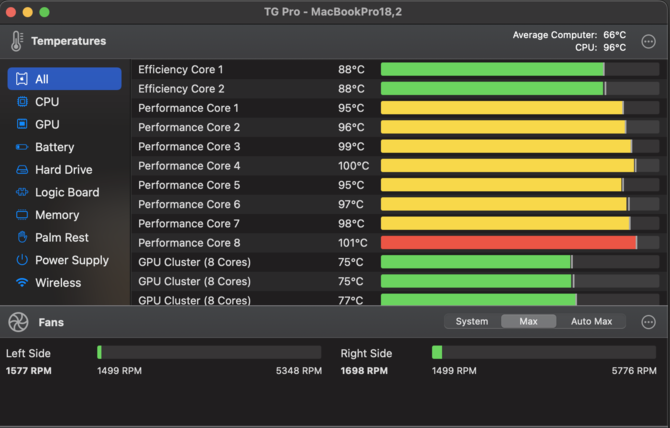Open the Fans more options ellipsis button
Image resolution: width=670 pixels, height=428 pixels.
pyautogui.click(x=648, y=322)
